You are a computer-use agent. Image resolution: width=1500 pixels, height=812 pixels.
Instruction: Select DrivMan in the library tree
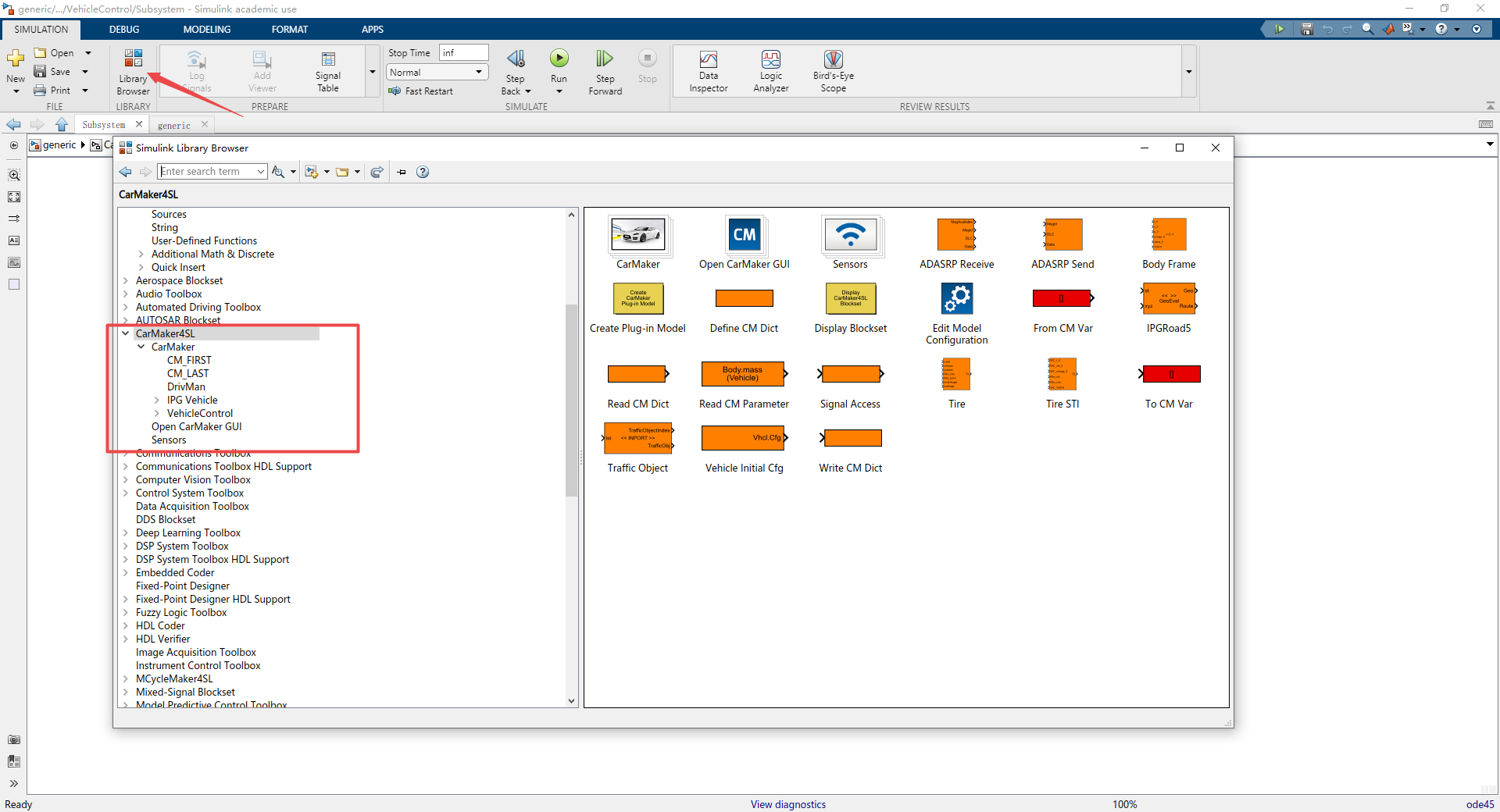pos(186,386)
